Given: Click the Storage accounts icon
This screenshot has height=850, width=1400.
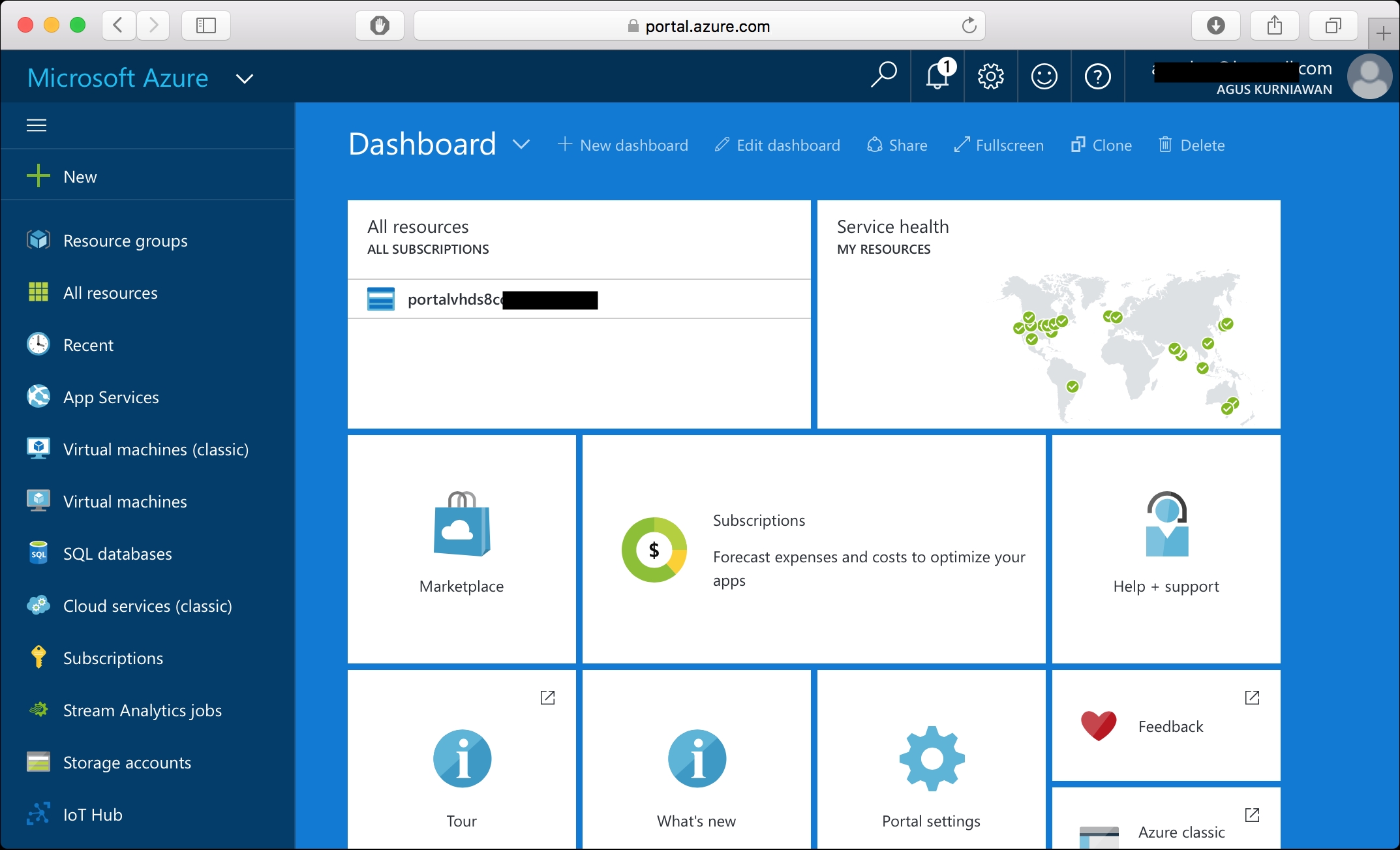Looking at the screenshot, I should coord(38,762).
